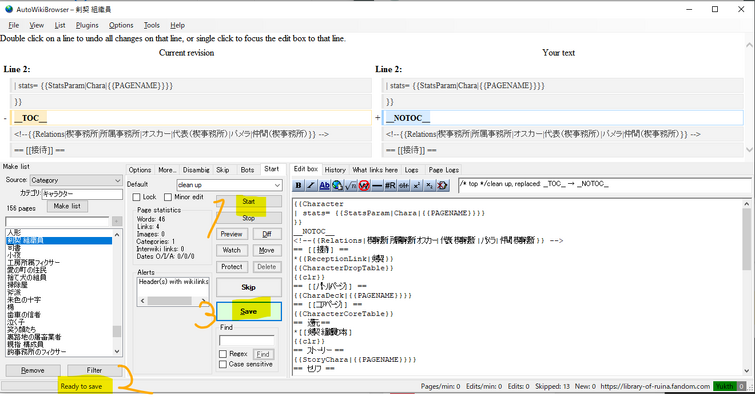755x399 pixels.
Task: Insert internal link with Ab icon
Action: (325, 185)
